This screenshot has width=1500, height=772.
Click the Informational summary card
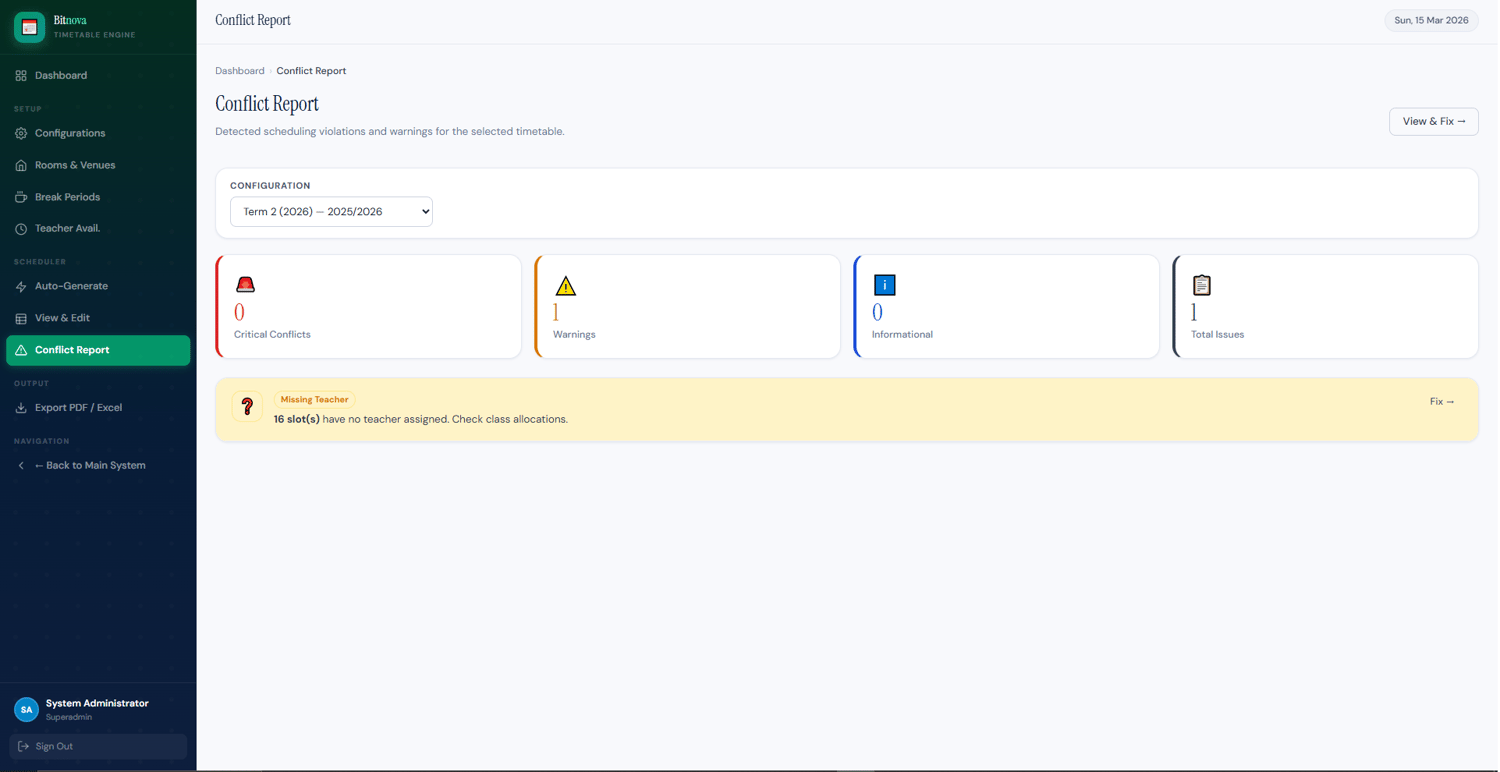click(1006, 306)
